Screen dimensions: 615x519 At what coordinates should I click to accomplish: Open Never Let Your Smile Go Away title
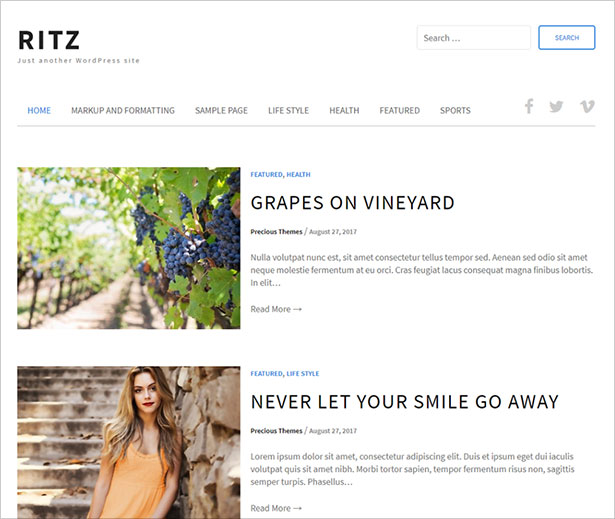pyautogui.click(x=404, y=402)
